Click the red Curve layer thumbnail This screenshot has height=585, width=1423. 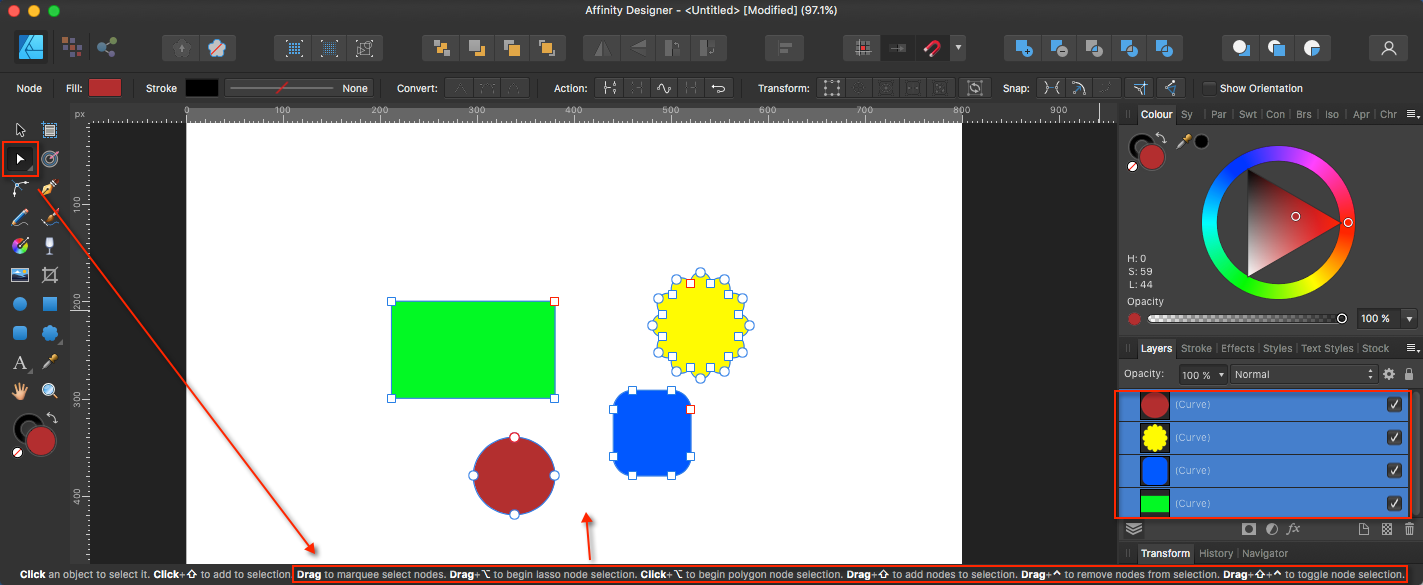(1153, 404)
